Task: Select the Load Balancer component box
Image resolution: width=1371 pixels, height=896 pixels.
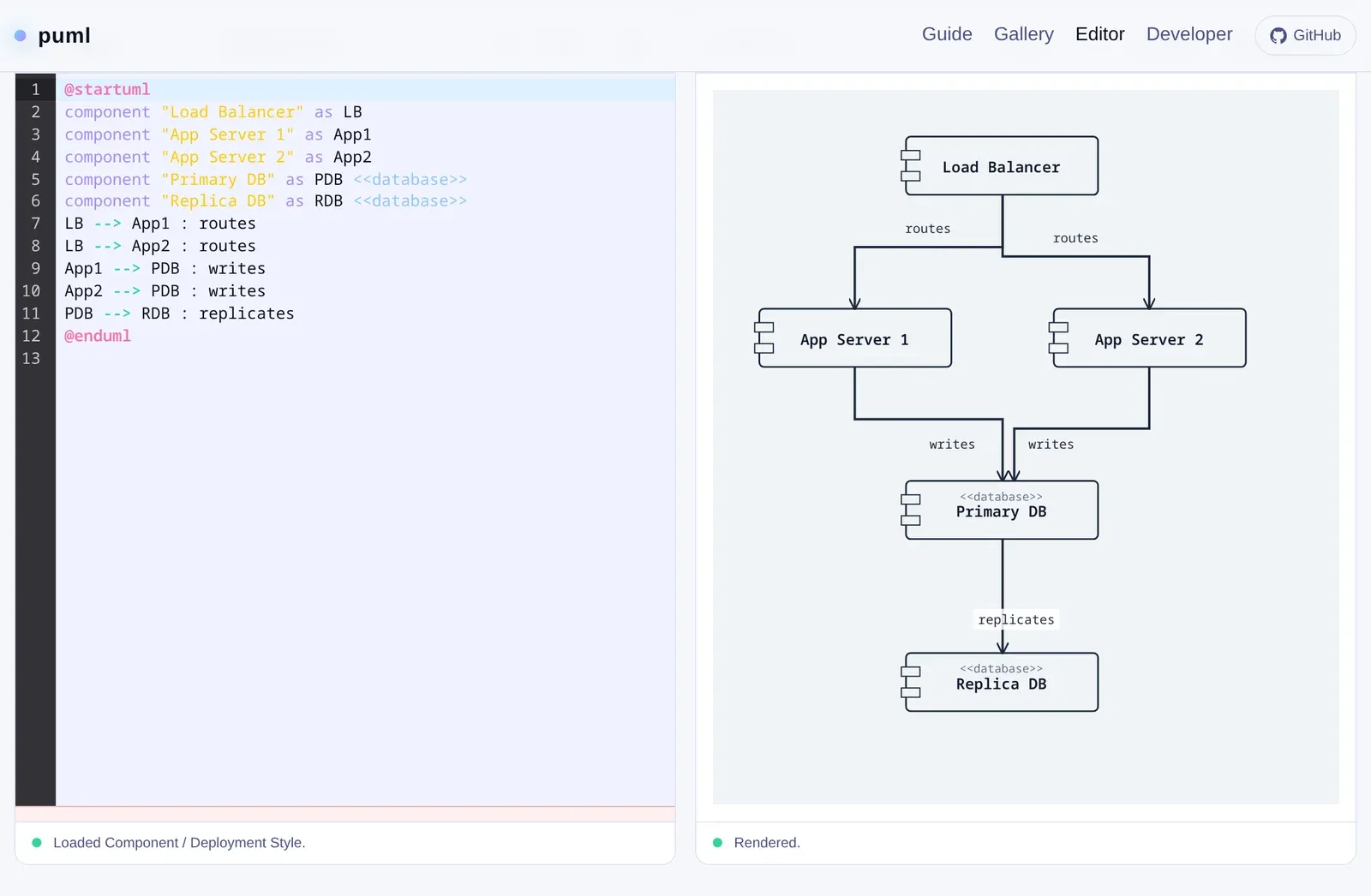Action: tap(1002, 166)
